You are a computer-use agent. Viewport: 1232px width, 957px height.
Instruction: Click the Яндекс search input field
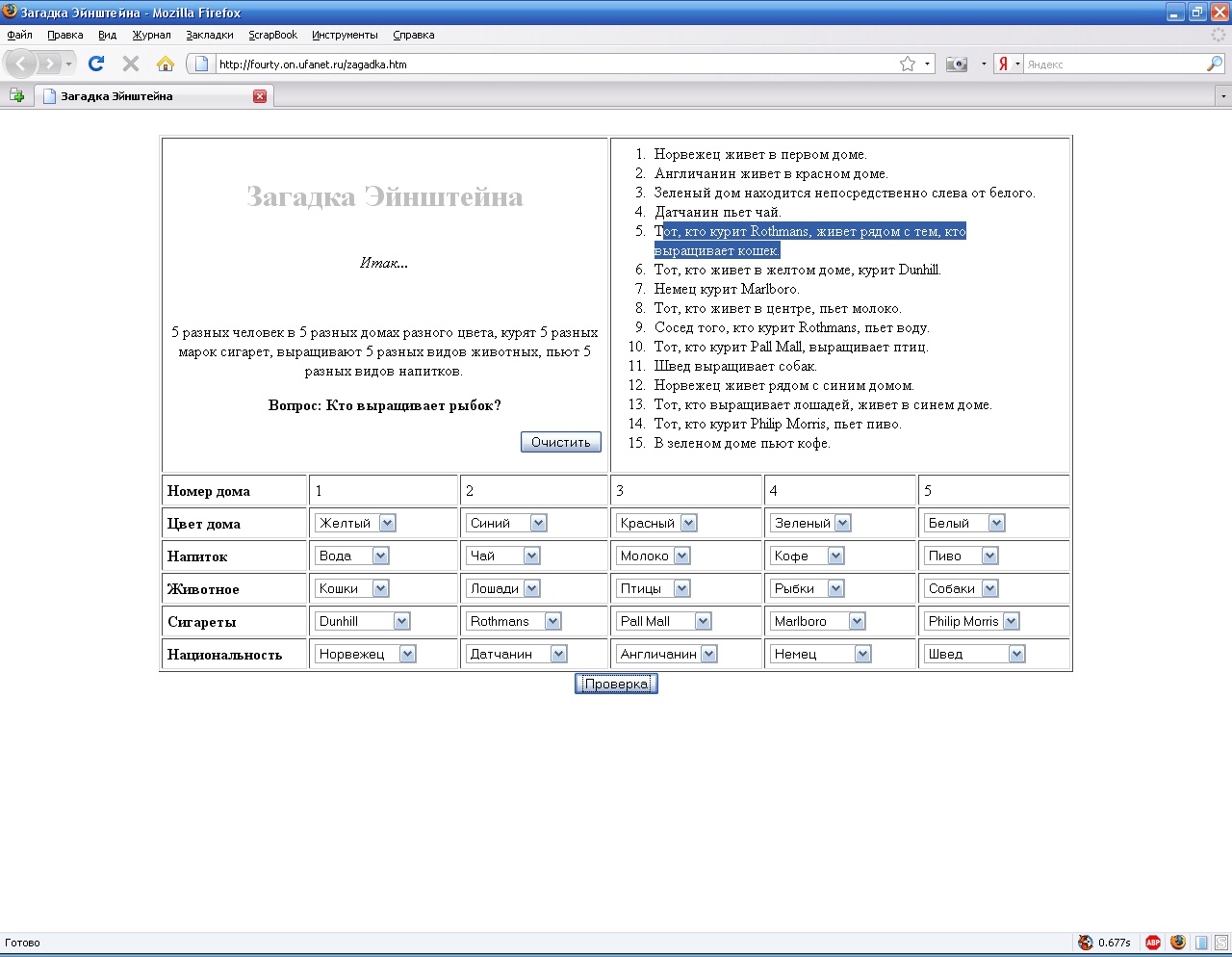click(1113, 65)
